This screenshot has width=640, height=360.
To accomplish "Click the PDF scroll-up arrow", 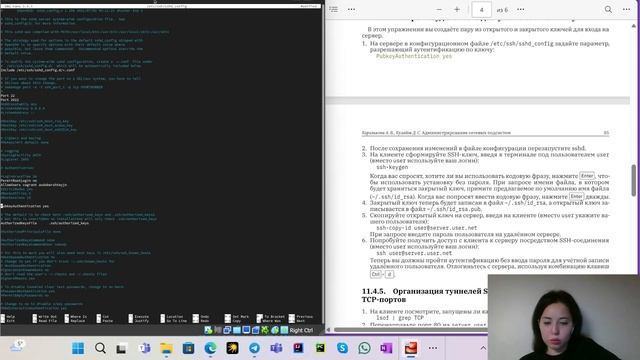I will [x=633, y=26].
